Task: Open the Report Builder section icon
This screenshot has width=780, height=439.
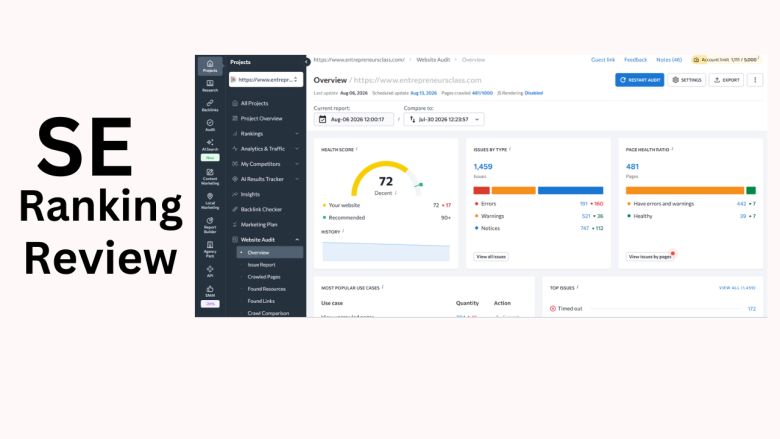Action: click(x=210, y=225)
